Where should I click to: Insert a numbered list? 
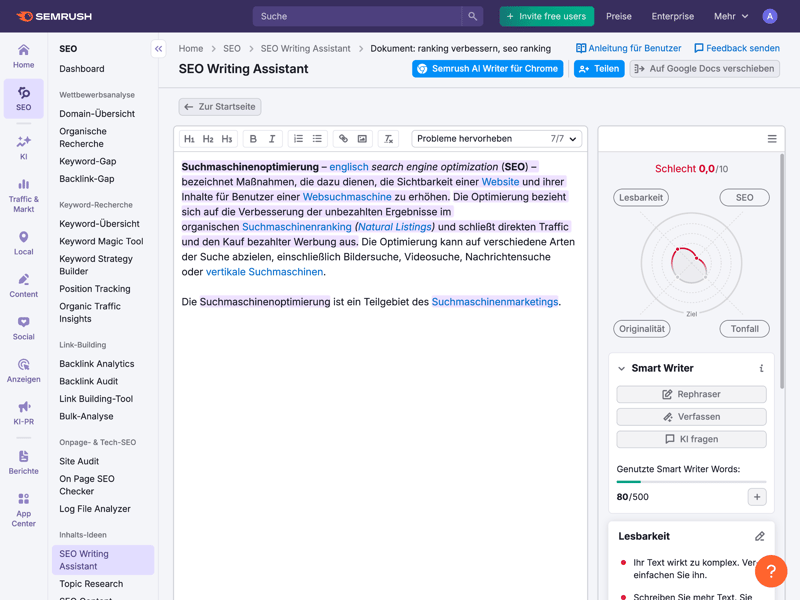click(x=298, y=139)
